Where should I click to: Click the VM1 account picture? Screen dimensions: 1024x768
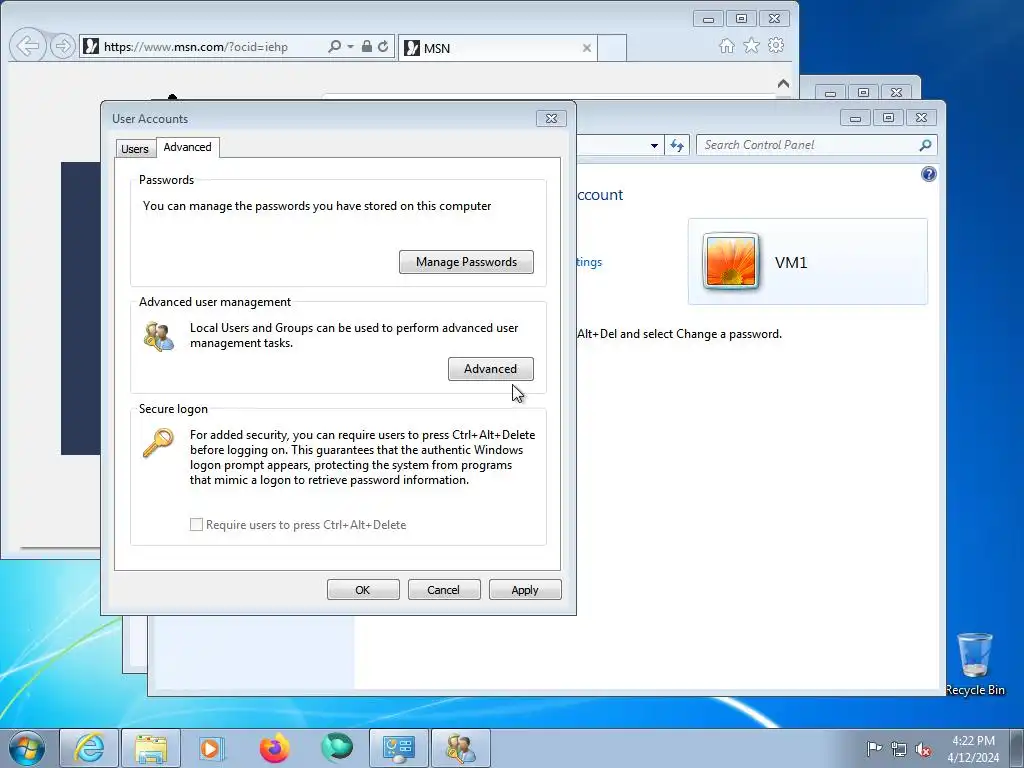[731, 261]
